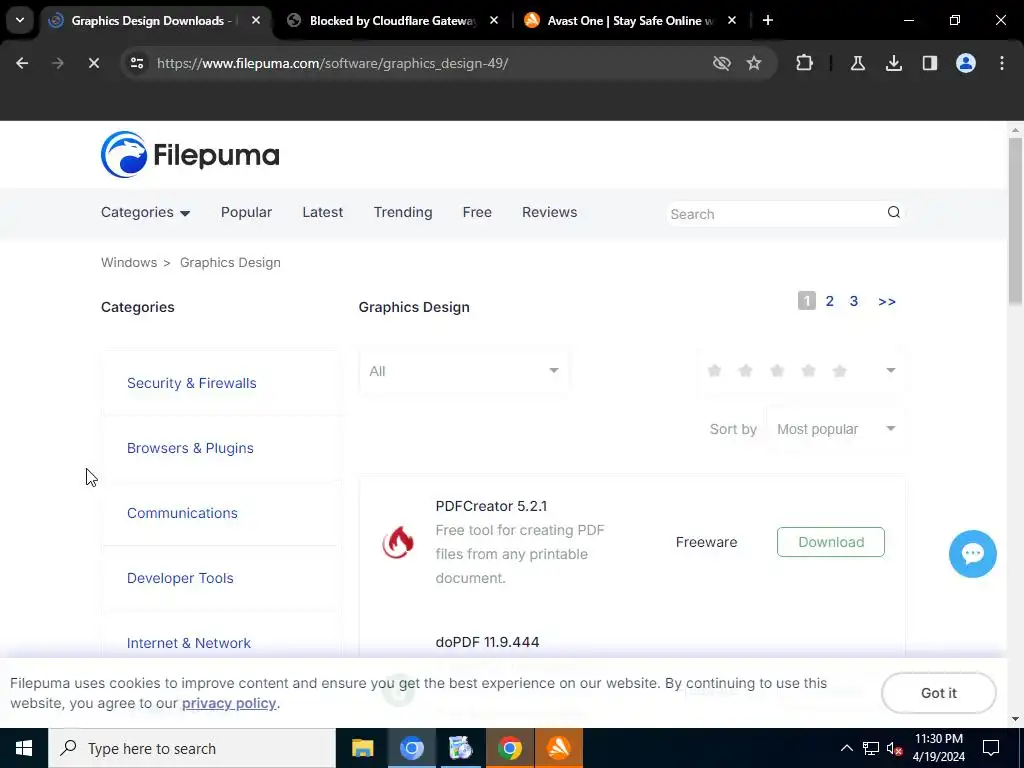Open File Explorer from taskbar
The width and height of the screenshot is (1024, 768).
pyautogui.click(x=362, y=748)
